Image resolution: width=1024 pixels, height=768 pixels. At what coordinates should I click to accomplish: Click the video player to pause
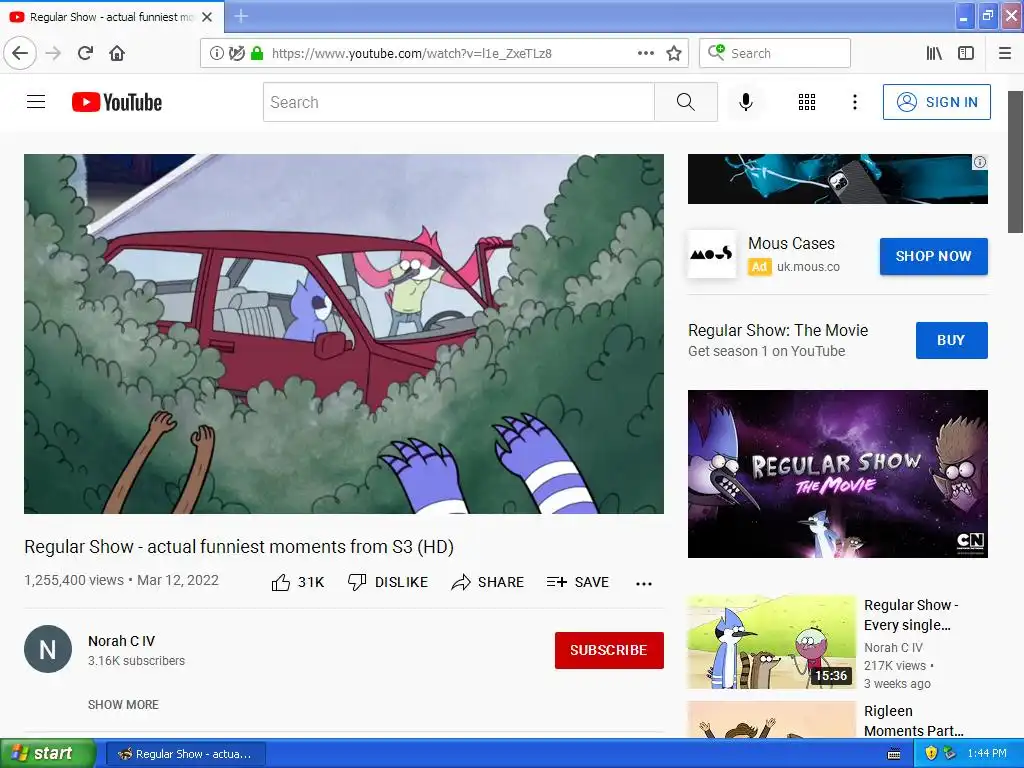pos(344,334)
